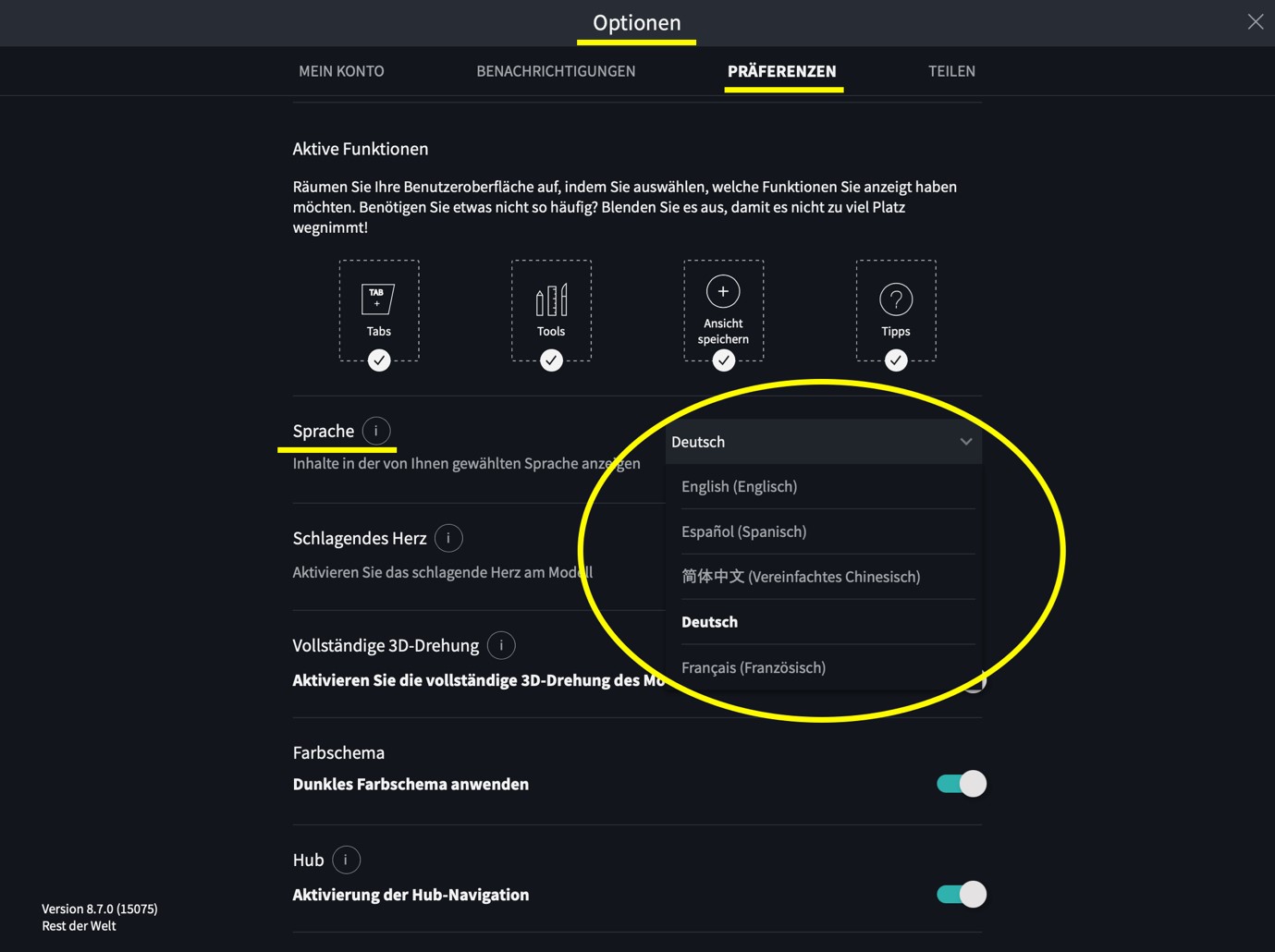Viewport: 1275px width, 952px height.
Task: Switch to the Mein Konto tab
Action: [341, 70]
